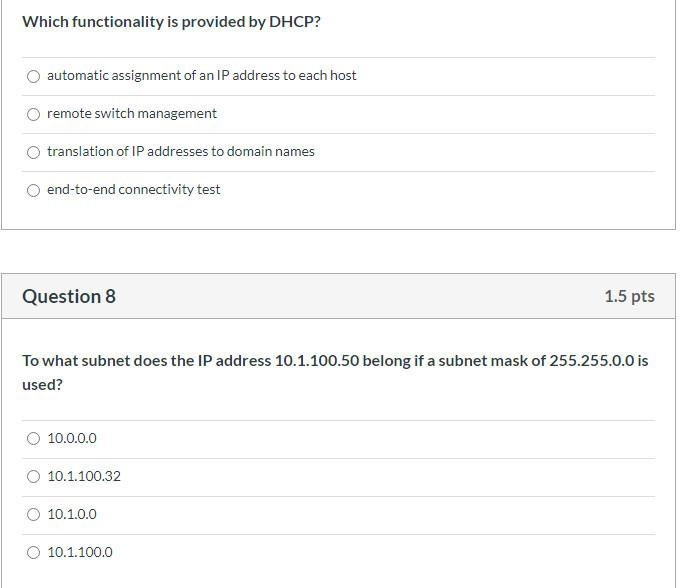Pick the 10.1.100.0 radio button

click(33, 553)
